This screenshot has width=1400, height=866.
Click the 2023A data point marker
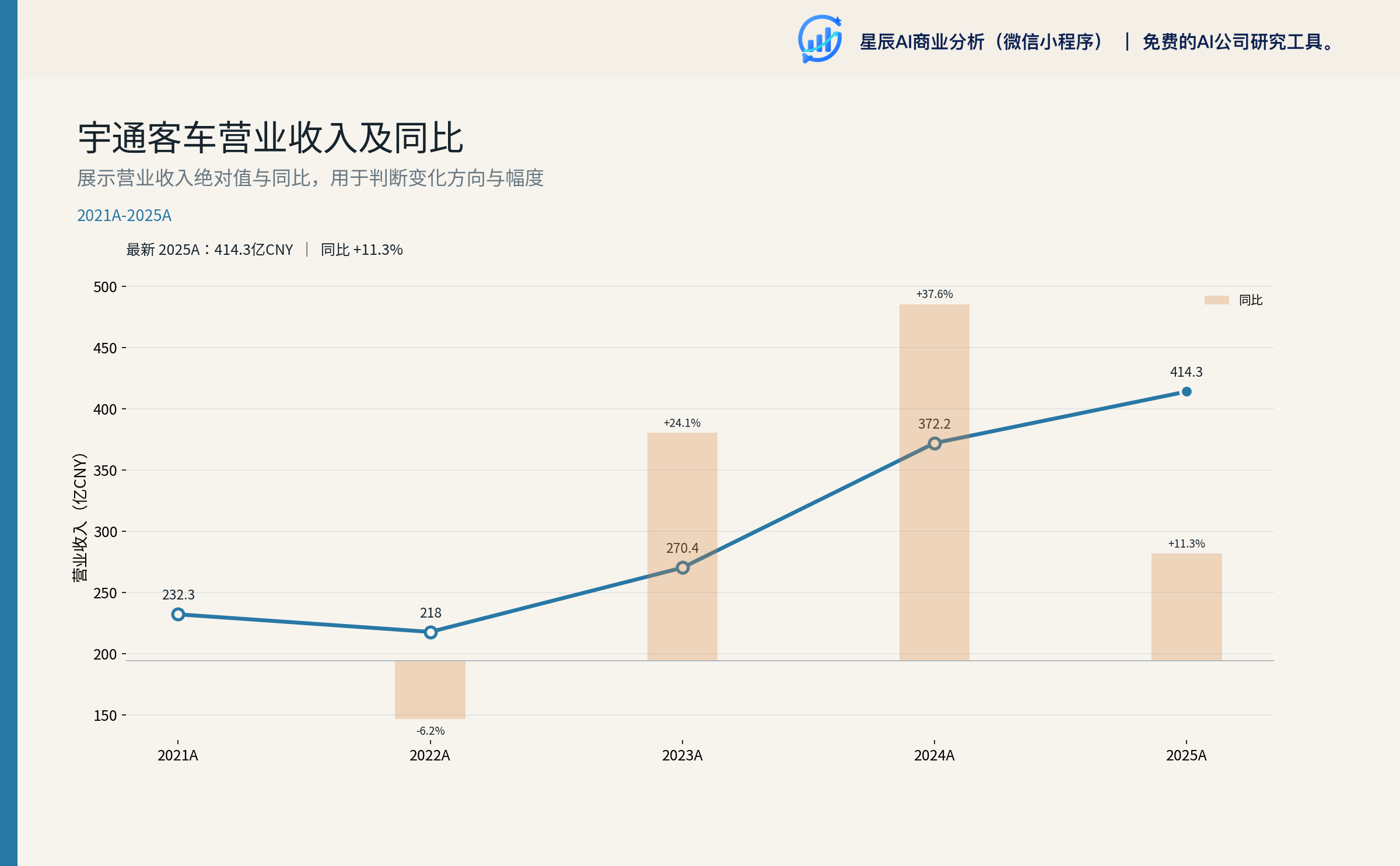point(682,567)
